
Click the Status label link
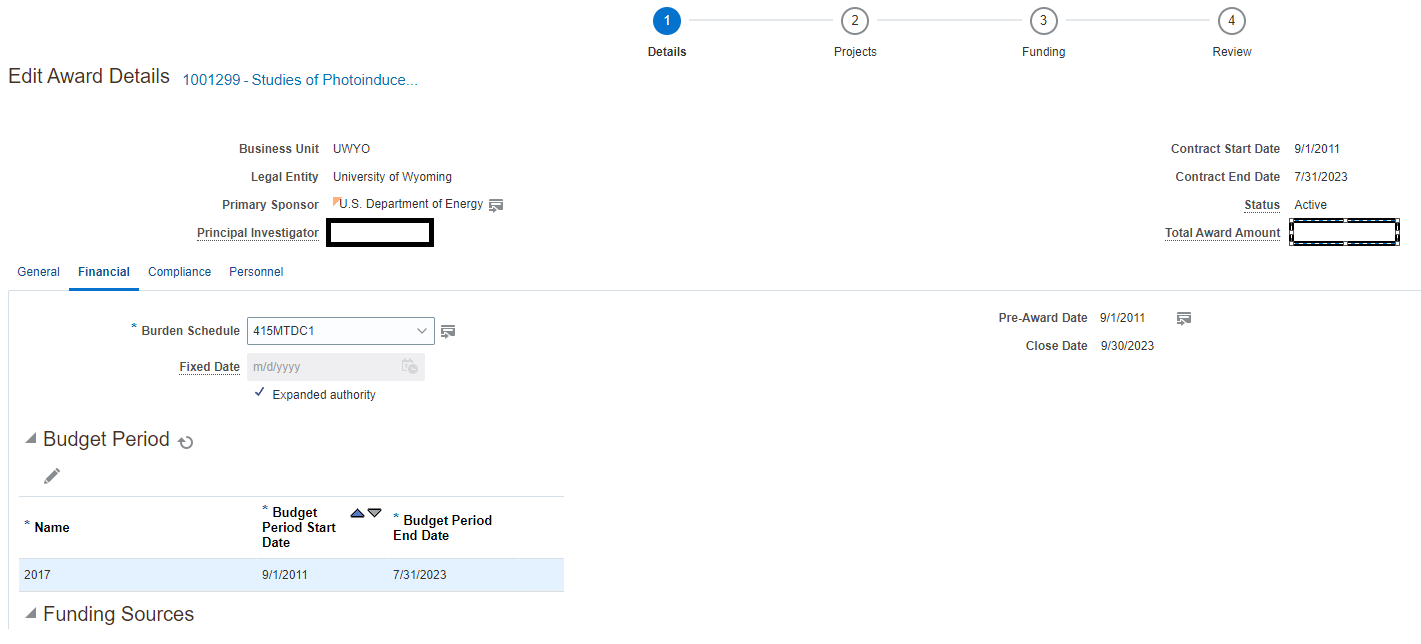pyautogui.click(x=1262, y=205)
